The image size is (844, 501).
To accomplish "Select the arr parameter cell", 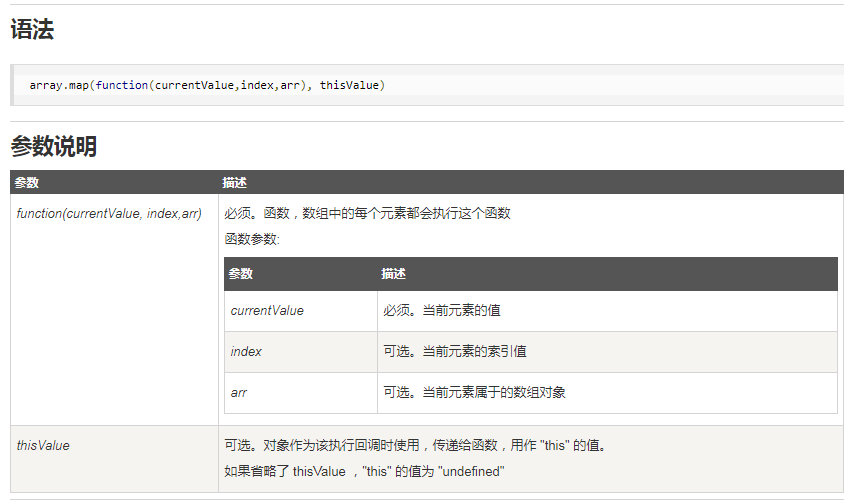I will click(239, 393).
